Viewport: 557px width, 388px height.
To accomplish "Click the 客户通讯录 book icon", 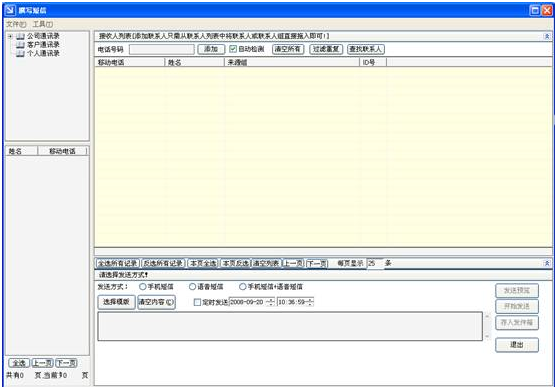I will coord(21,45).
